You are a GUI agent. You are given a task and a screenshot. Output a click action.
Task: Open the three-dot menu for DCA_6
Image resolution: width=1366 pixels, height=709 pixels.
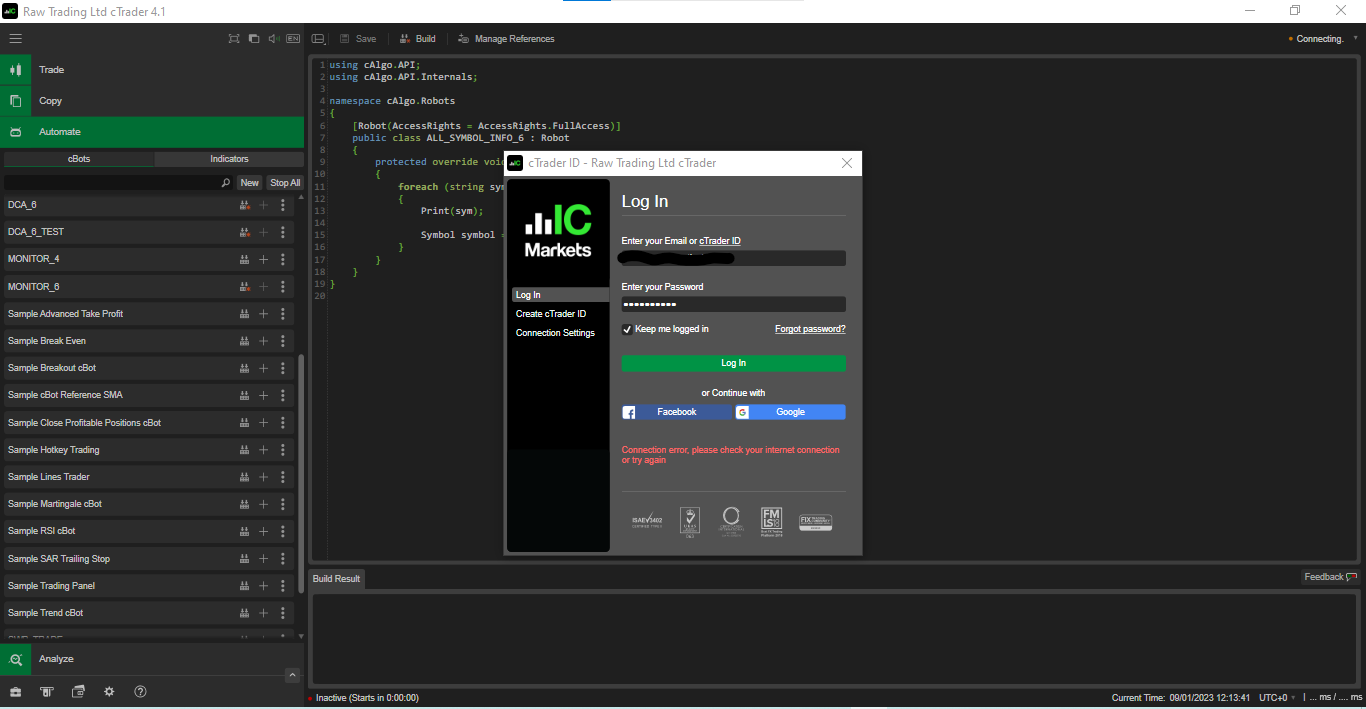pyautogui.click(x=283, y=205)
